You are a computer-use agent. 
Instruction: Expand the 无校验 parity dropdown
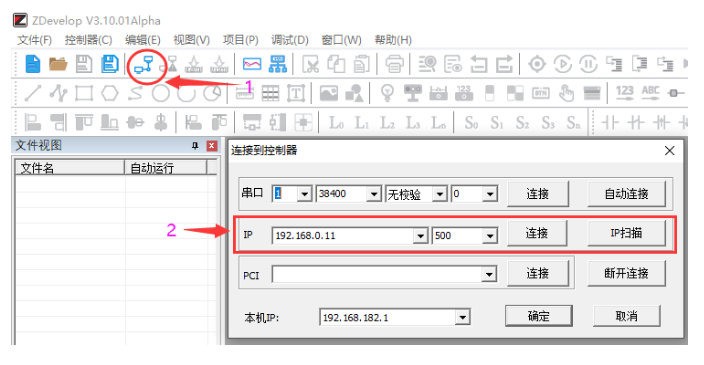(x=440, y=194)
